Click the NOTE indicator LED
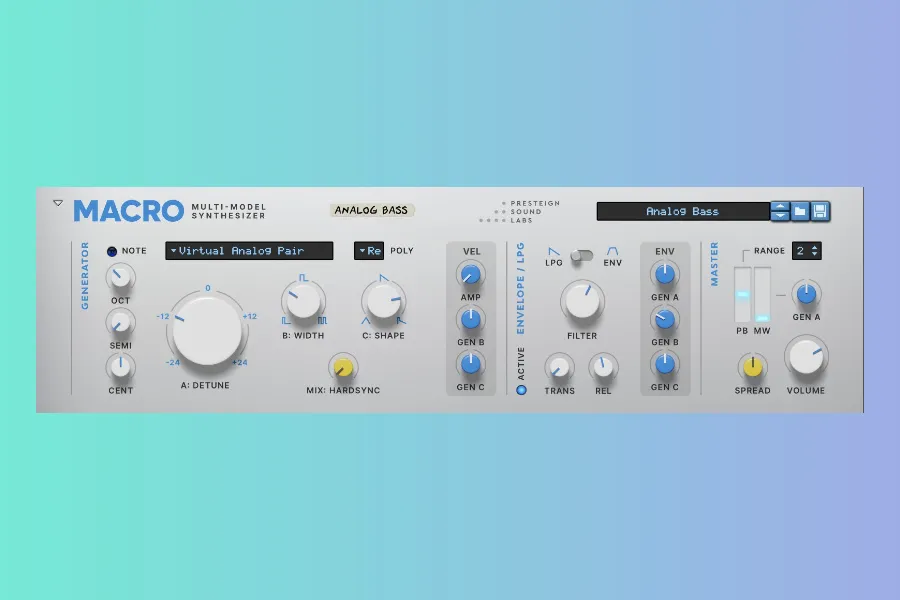The width and height of the screenshot is (900, 600). coord(112,251)
